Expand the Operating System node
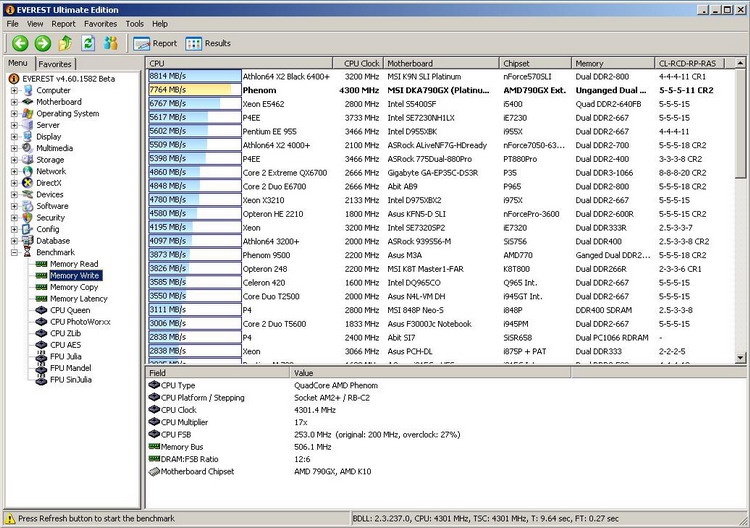750x528 pixels. coord(14,113)
